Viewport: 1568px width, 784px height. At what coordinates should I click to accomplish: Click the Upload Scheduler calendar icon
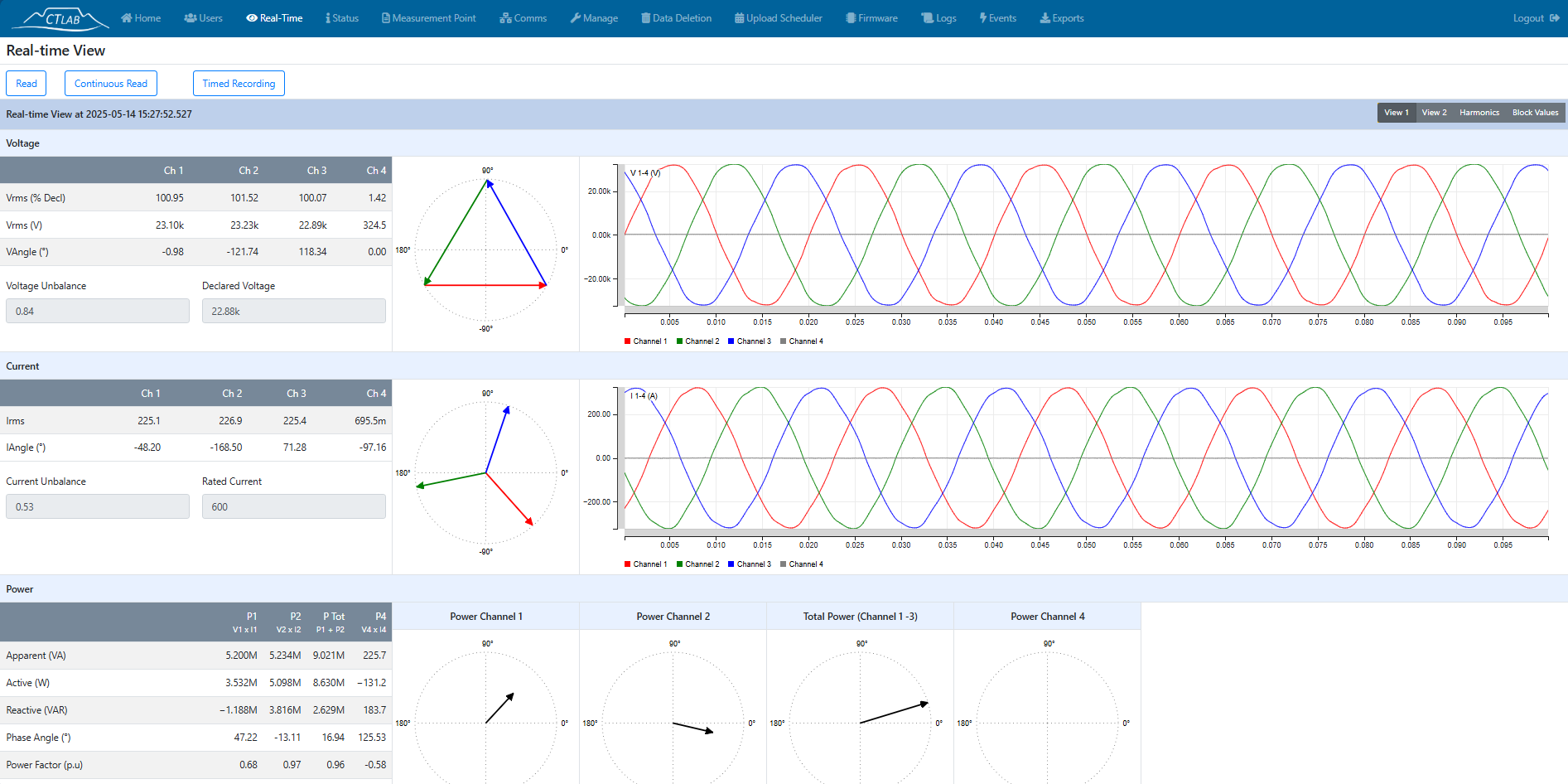tap(740, 18)
